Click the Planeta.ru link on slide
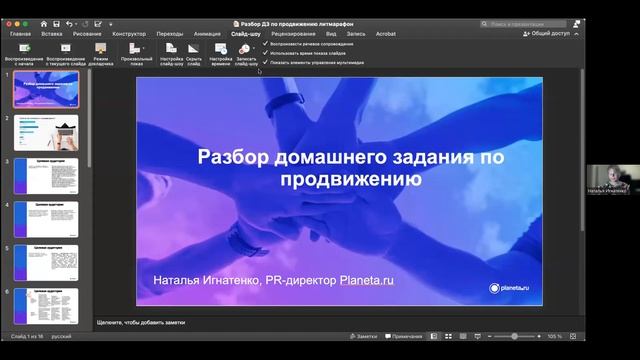Image resolution: width=640 pixels, height=360 pixels. [367, 280]
